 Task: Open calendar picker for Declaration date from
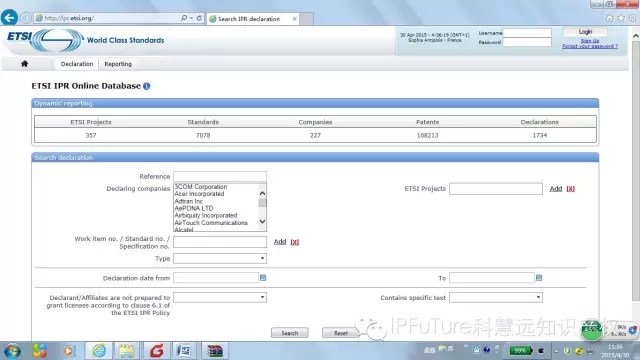(263, 278)
